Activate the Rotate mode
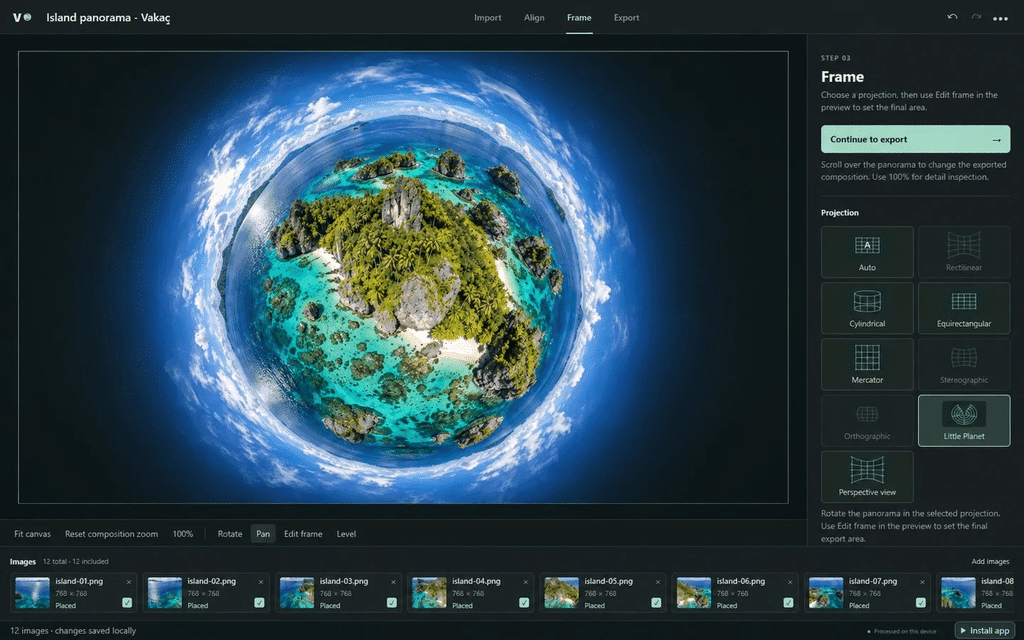 230,534
